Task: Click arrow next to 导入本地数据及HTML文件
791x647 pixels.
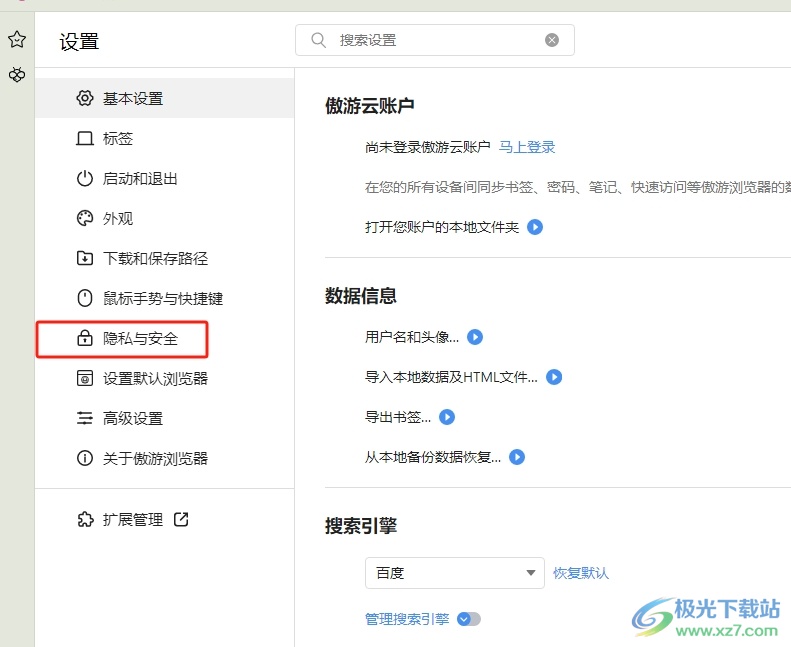Action: pyautogui.click(x=554, y=377)
